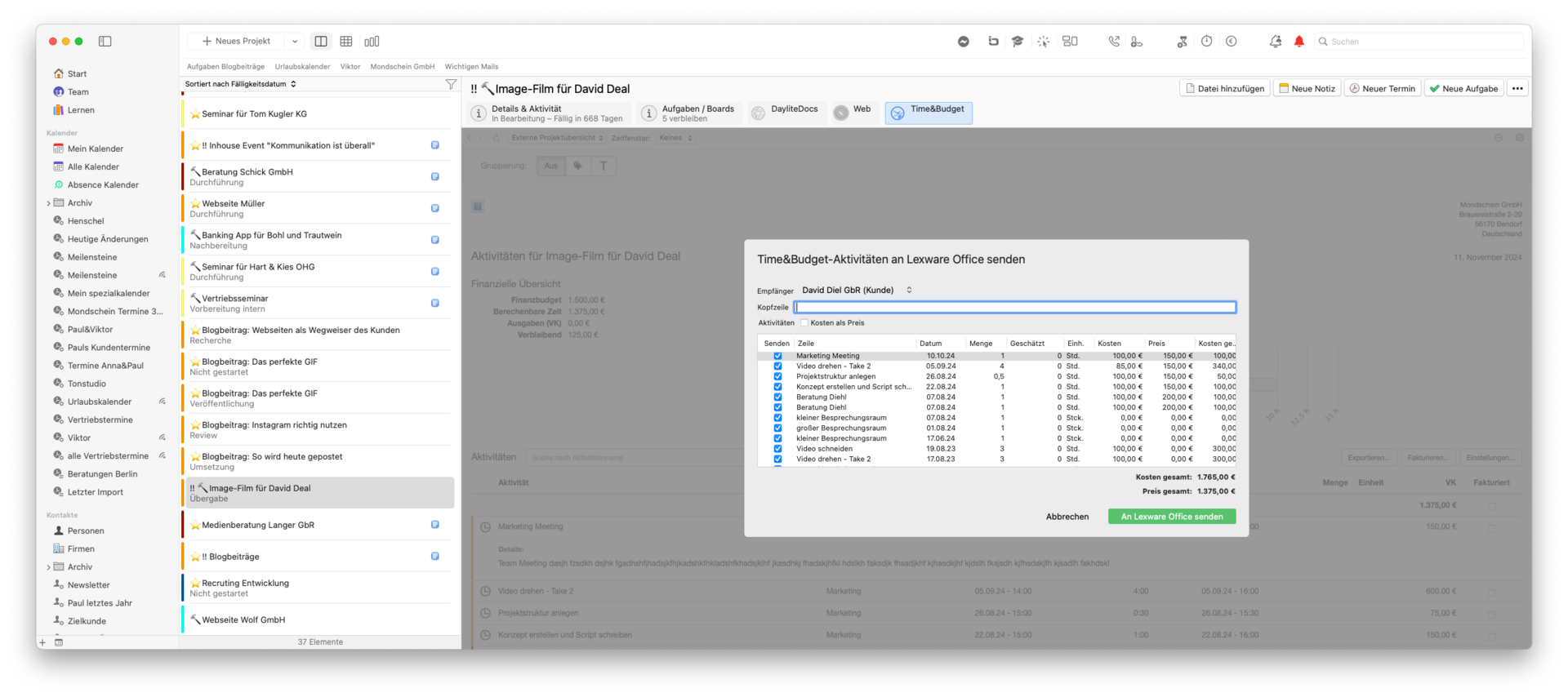The height and width of the screenshot is (697, 1568).
Task: Open the stopwatch timer icon in toolbar
Action: coord(1206,42)
